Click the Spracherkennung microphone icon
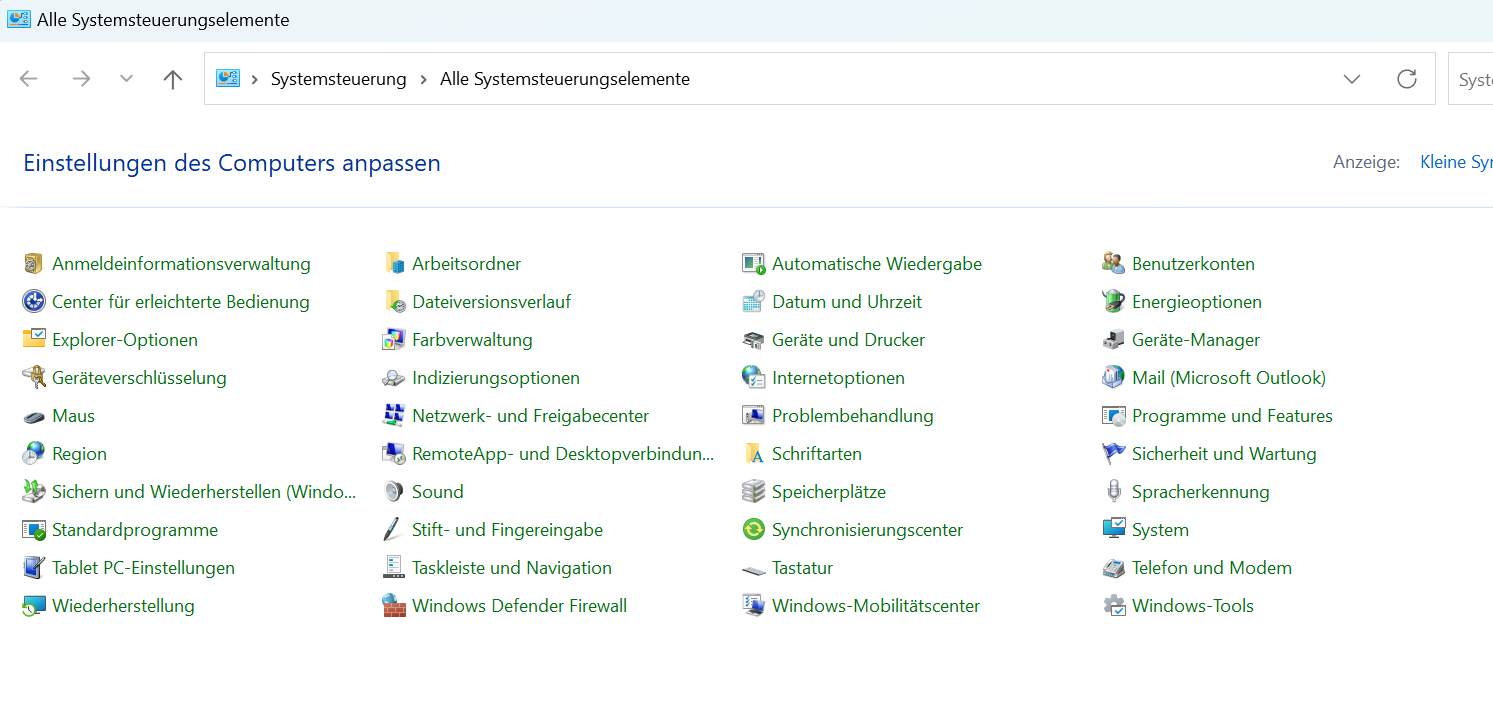 (x=1114, y=492)
